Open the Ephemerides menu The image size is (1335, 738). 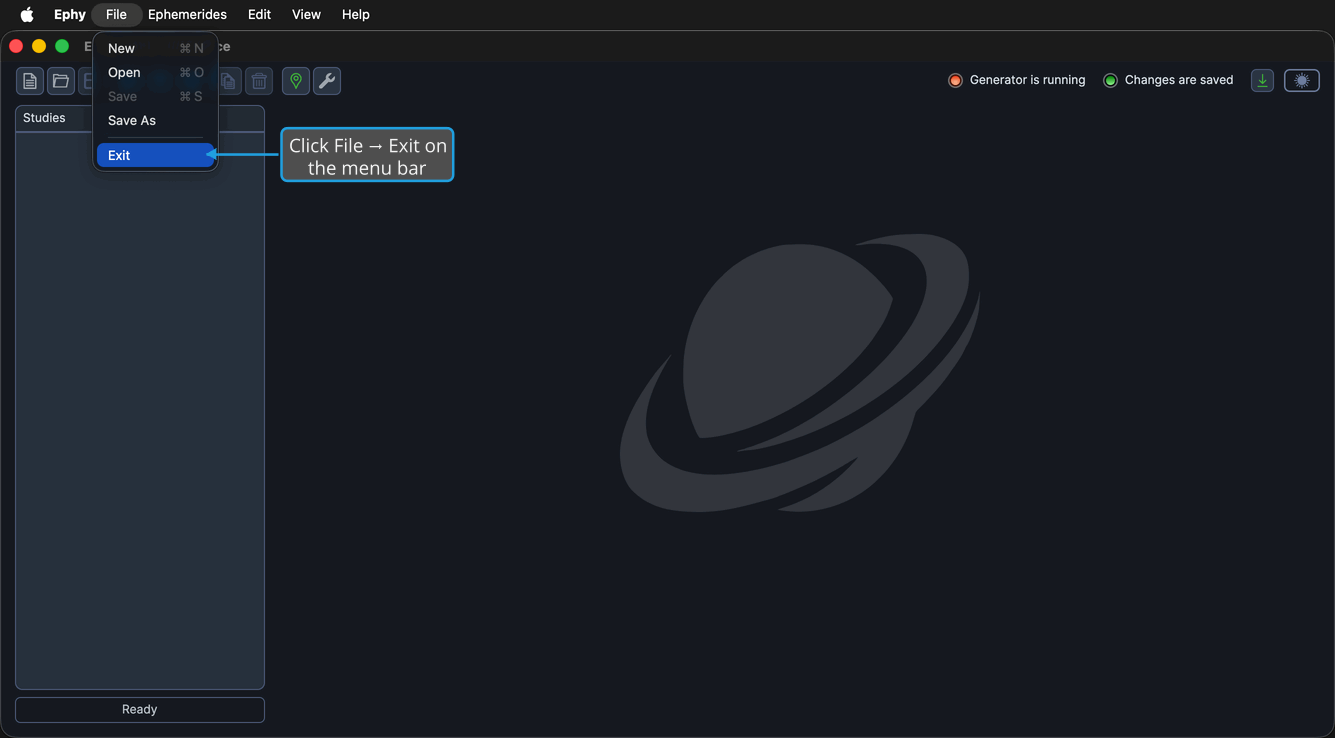pos(187,14)
